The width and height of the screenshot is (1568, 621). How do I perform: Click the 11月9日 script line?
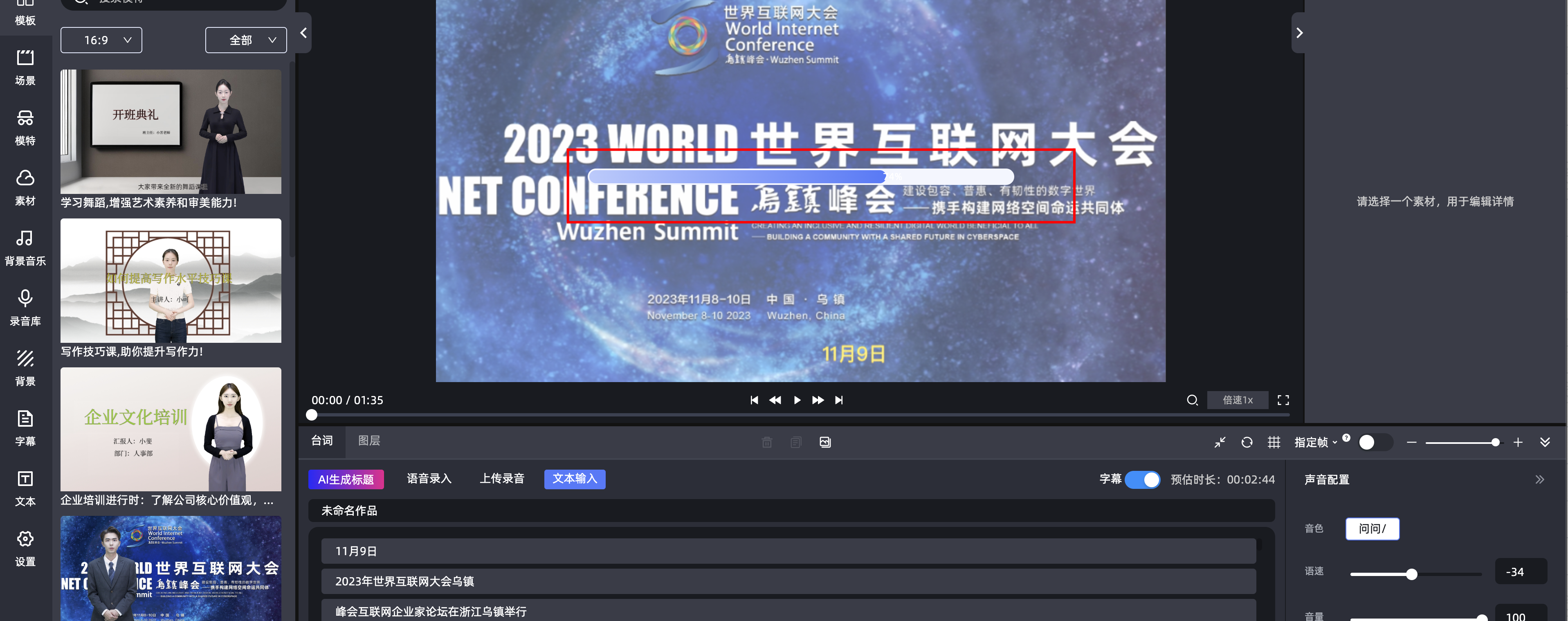tap(788, 551)
